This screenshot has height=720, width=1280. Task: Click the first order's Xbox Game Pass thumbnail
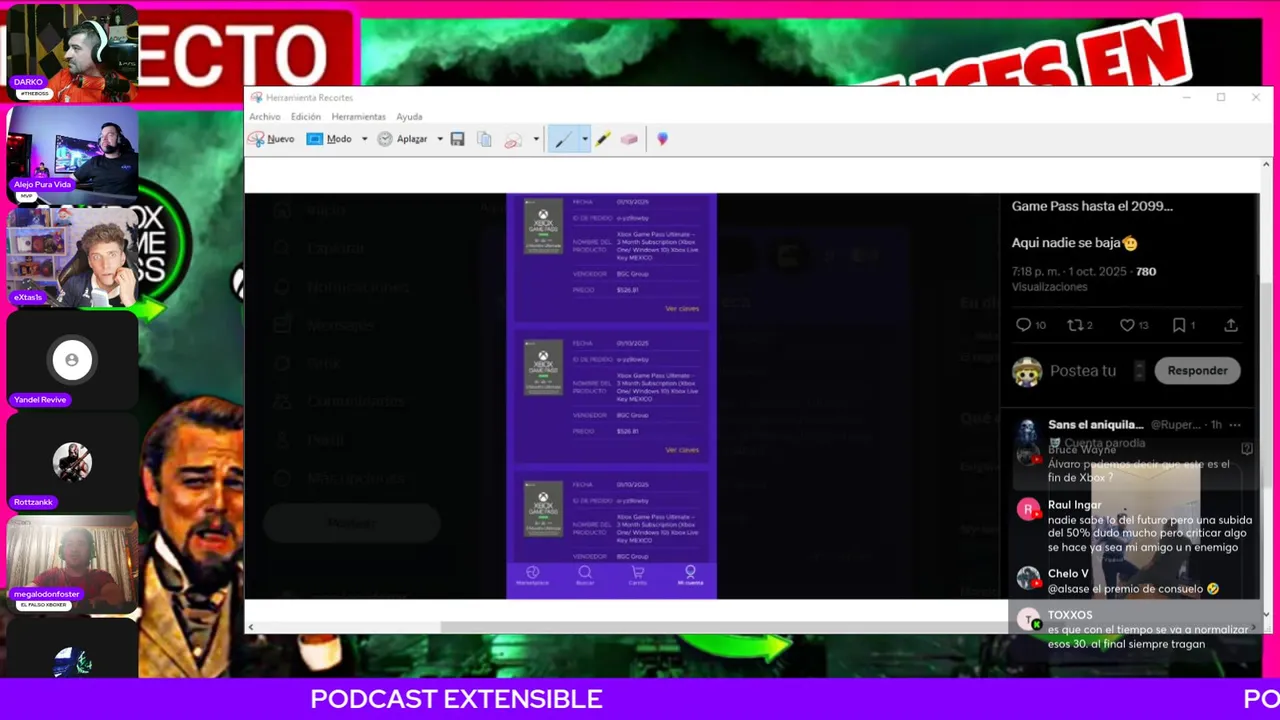point(544,228)
